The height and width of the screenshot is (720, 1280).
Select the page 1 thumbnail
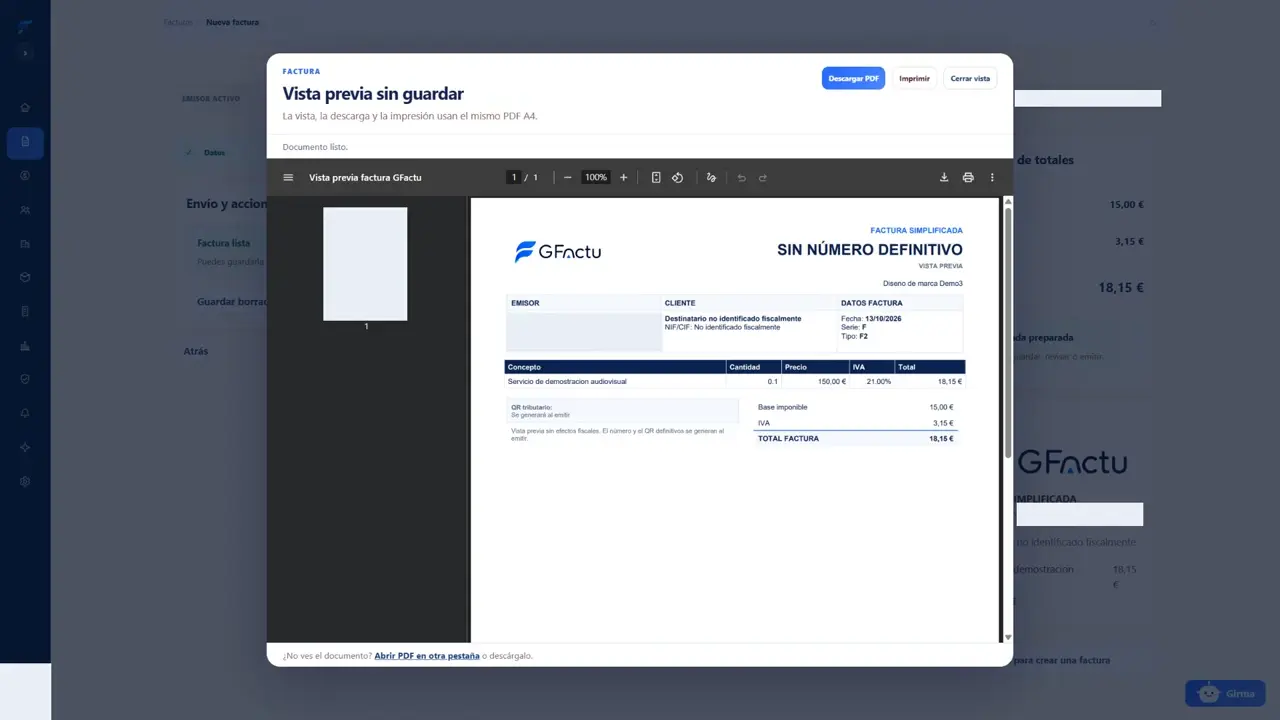pos(365,264)
